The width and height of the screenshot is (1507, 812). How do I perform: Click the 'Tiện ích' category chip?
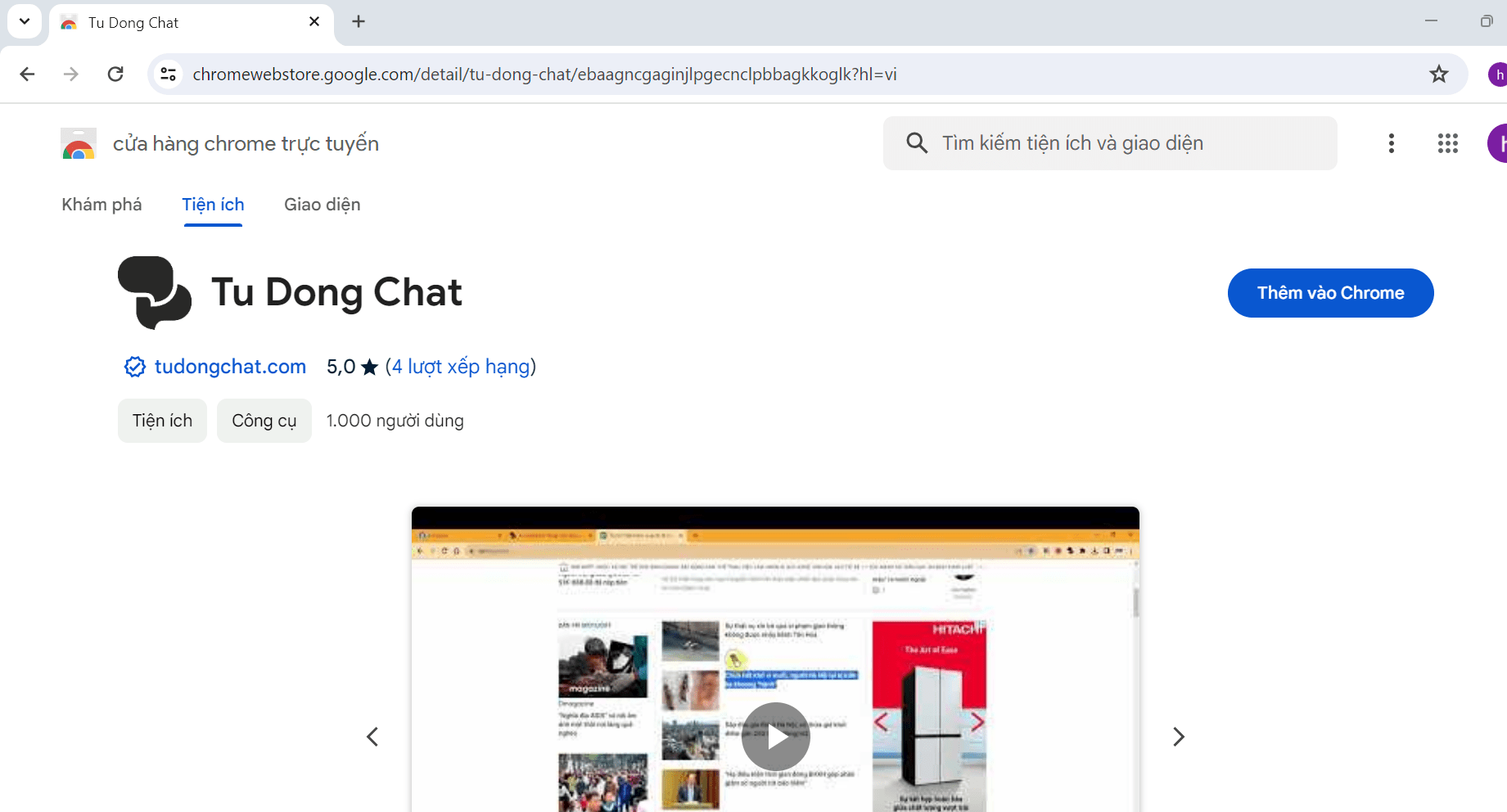point(162,421)
